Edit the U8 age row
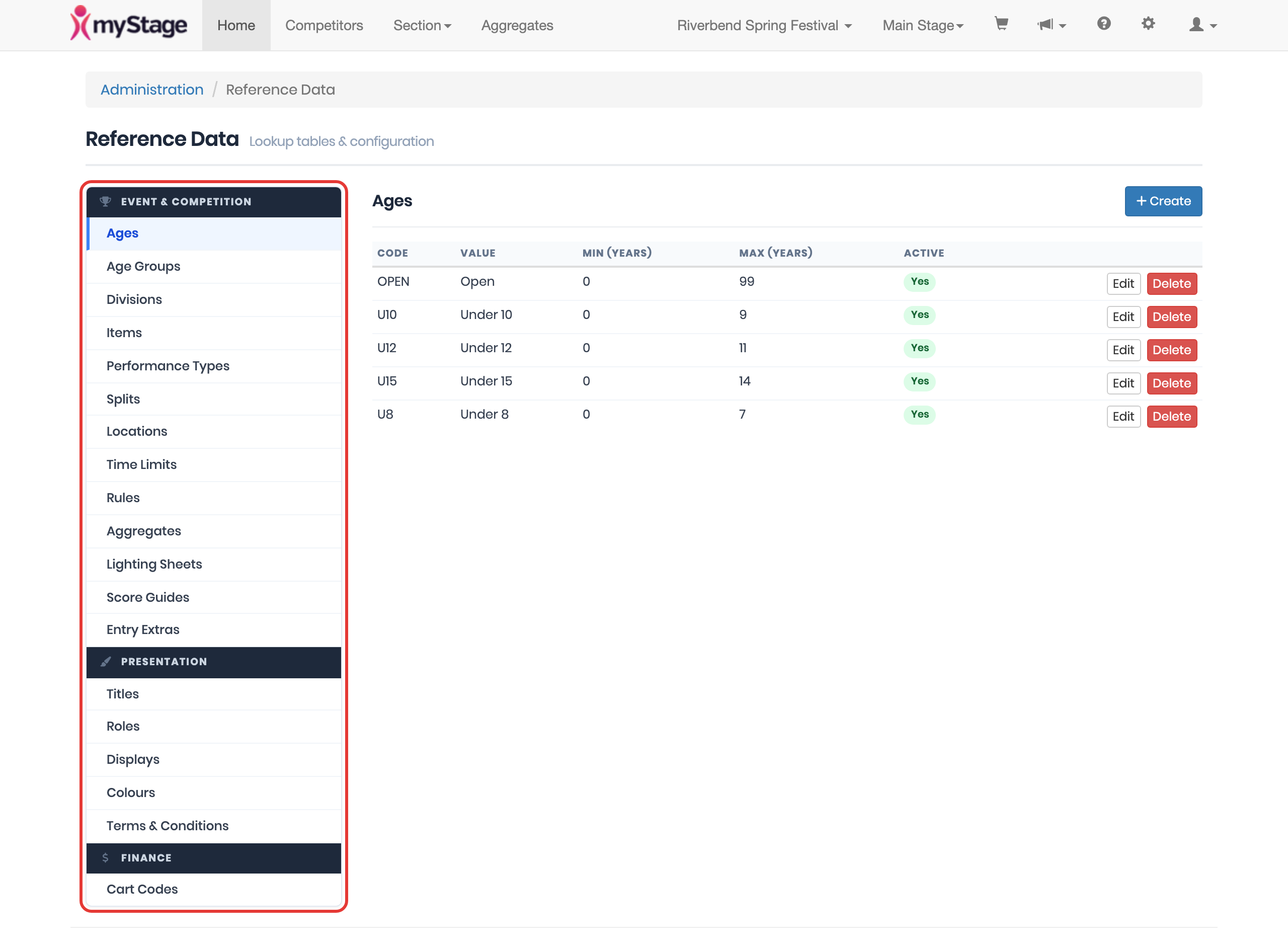Viewport: 1288px width, 948px height. (x=1123, y=417)
